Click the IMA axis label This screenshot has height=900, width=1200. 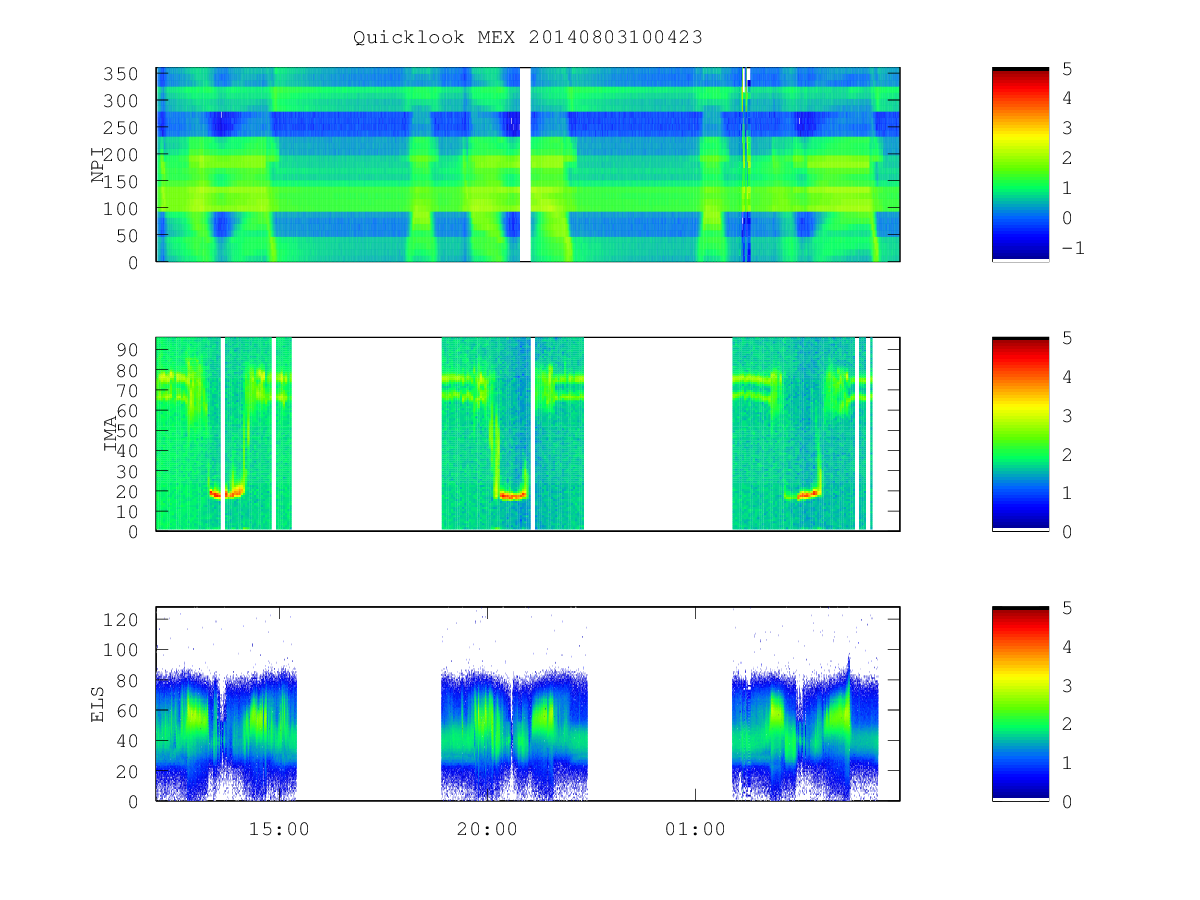111,434
